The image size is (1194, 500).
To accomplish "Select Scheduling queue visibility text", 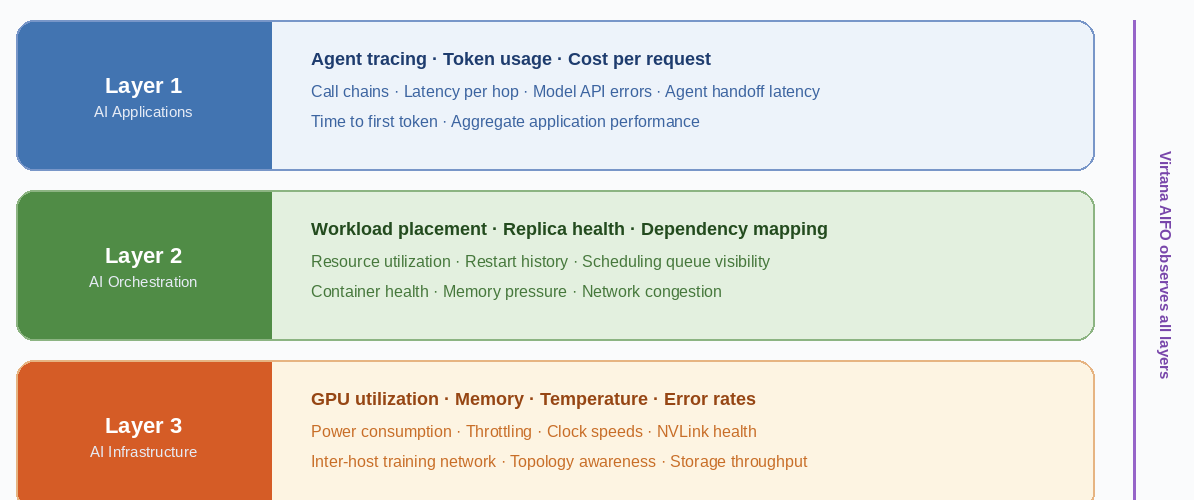I will click(675, 262).
